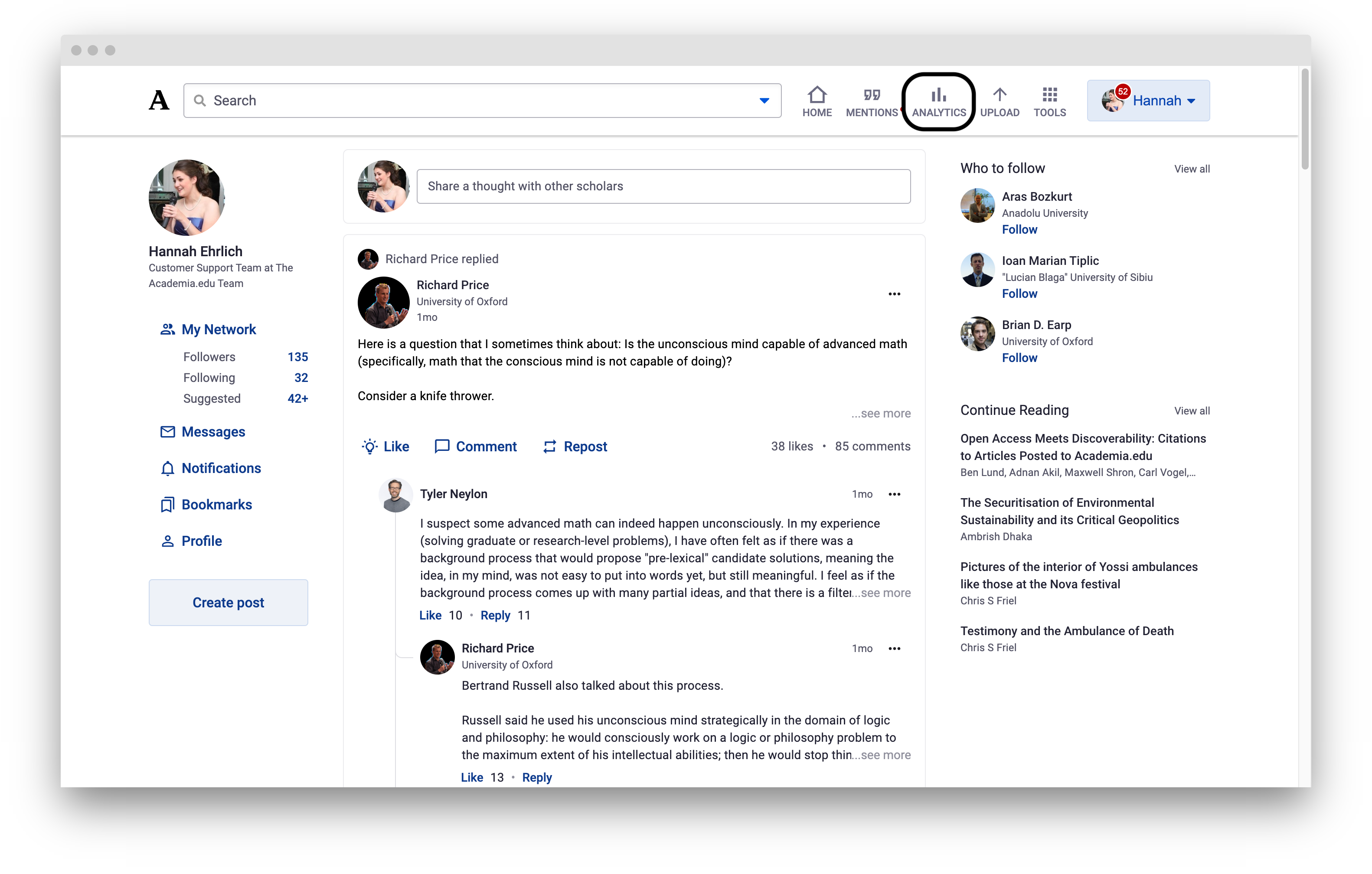Open Analytics in top navigation
Screen dimensions: 1372x874
939,102
